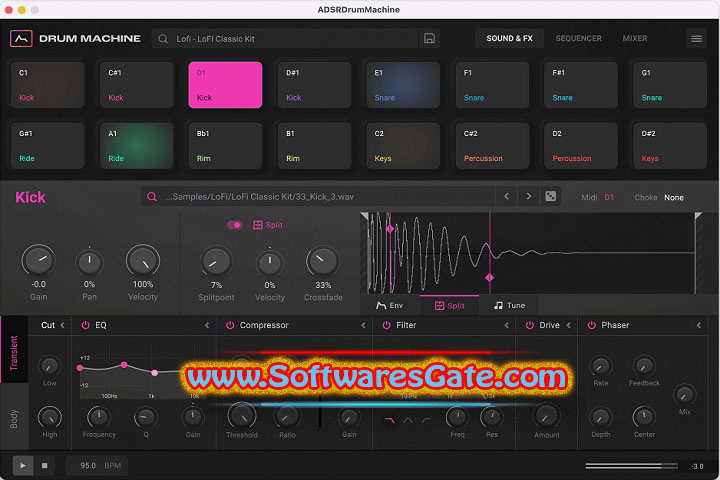
Task: Switch to MIXER tab
Action: [x=635, y=39]
